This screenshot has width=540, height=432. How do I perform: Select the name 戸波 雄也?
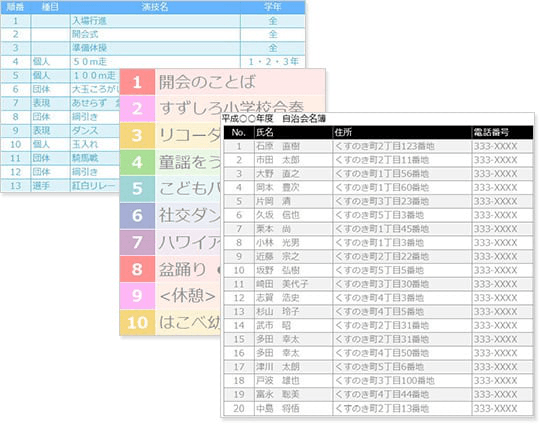pyautogui.click(x=278, y=381)
